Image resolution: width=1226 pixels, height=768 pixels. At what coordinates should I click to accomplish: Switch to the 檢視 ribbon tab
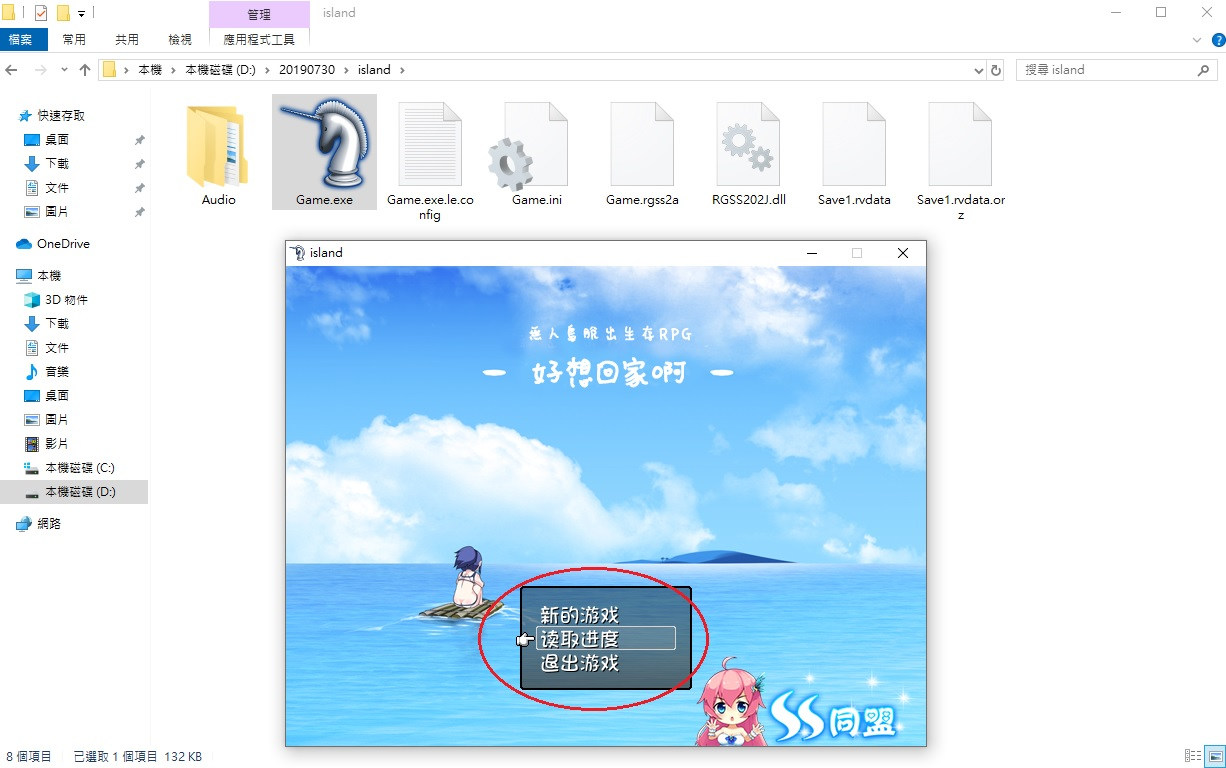tap(180, 40)
